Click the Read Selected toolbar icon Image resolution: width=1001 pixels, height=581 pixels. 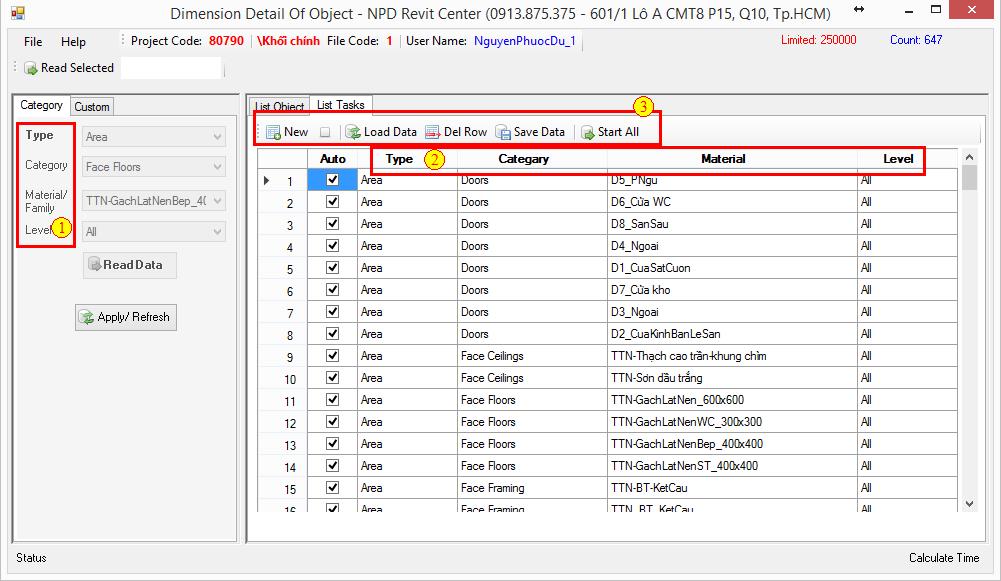pos(31,68)
